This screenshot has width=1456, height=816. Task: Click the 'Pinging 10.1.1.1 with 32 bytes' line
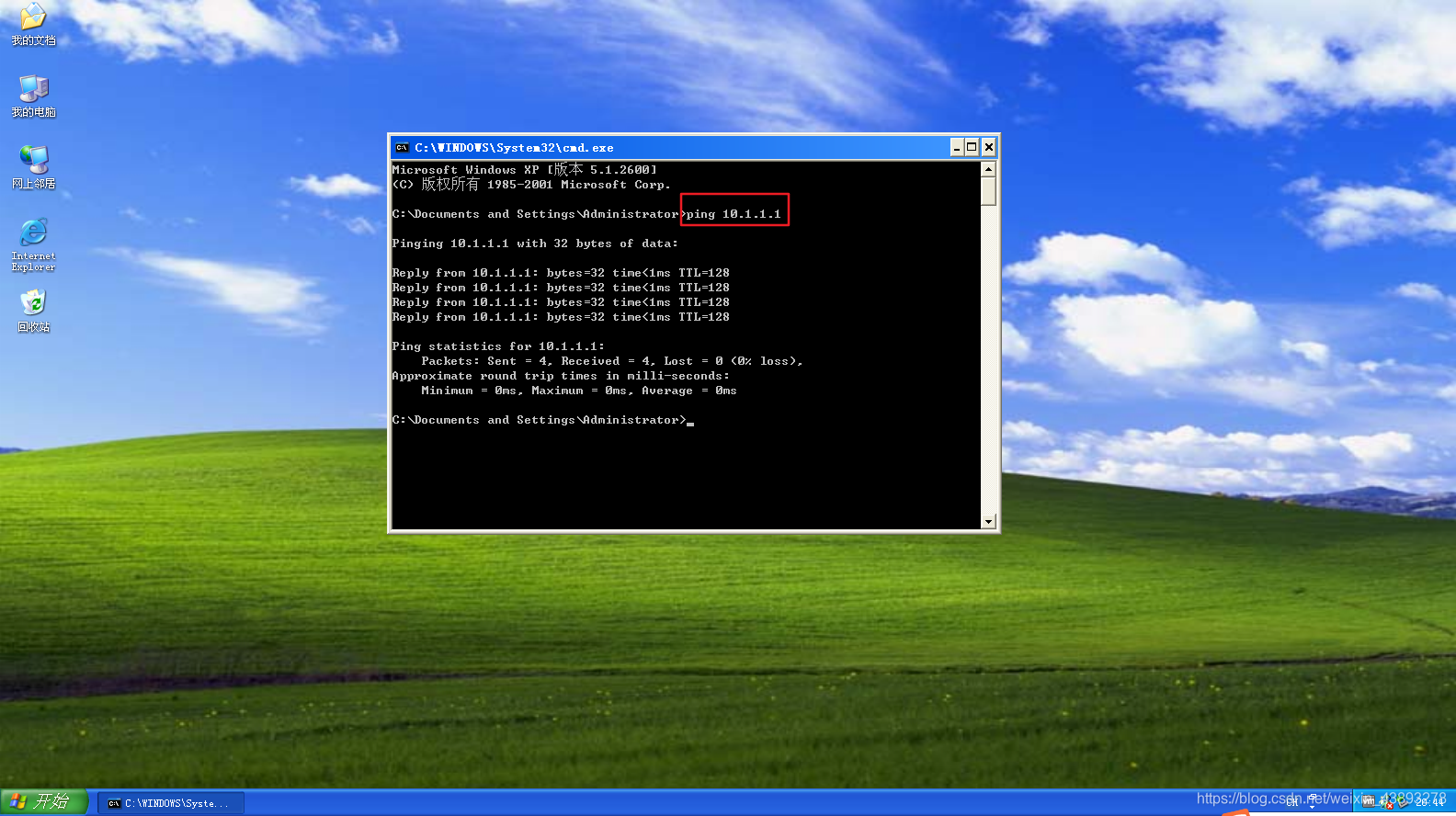pos(535,244)
